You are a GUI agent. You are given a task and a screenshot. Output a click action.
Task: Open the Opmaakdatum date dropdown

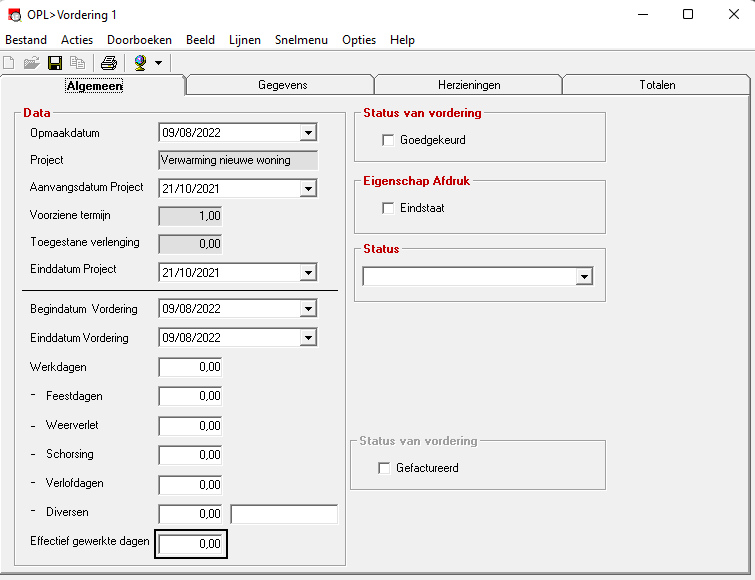pos(308,132)
